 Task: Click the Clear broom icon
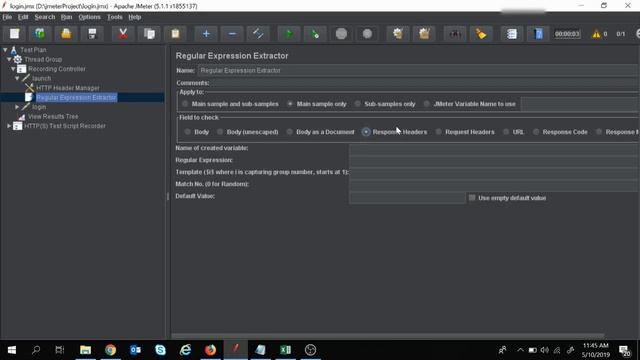[398, 34]
